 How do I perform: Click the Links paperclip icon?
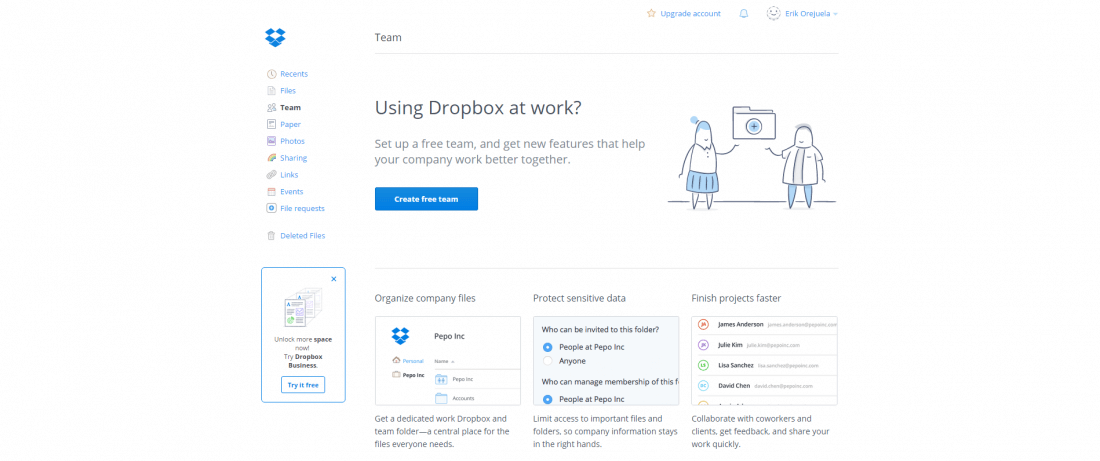click(x=271, y=175)
